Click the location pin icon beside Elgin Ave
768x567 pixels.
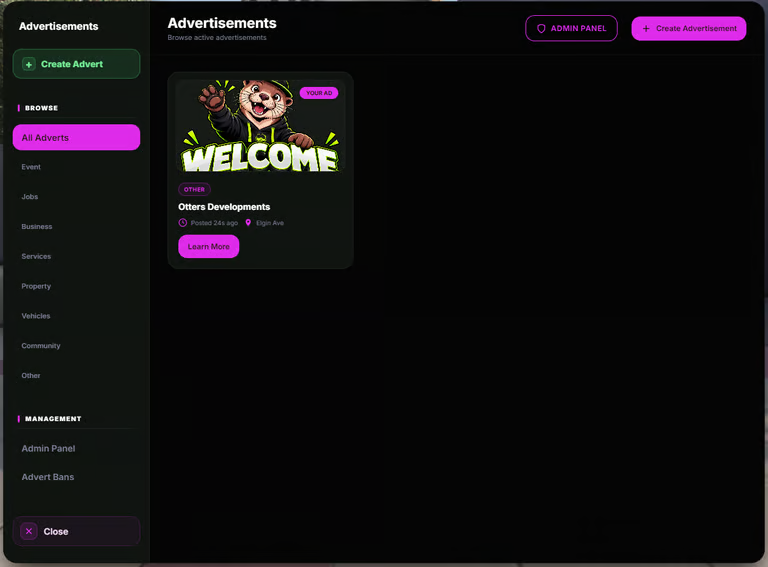(x=248, y=223)
